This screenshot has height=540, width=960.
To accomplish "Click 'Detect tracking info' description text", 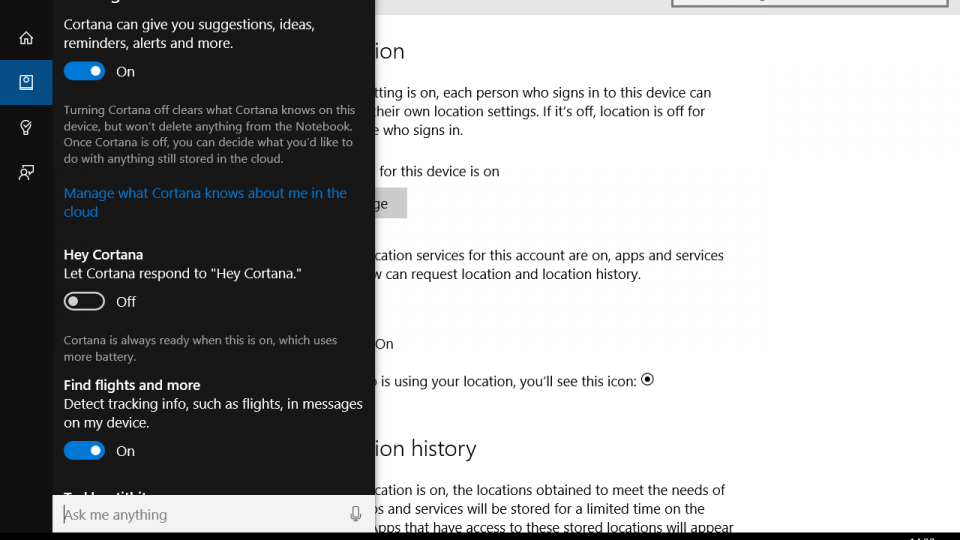I will pos(213,413).
